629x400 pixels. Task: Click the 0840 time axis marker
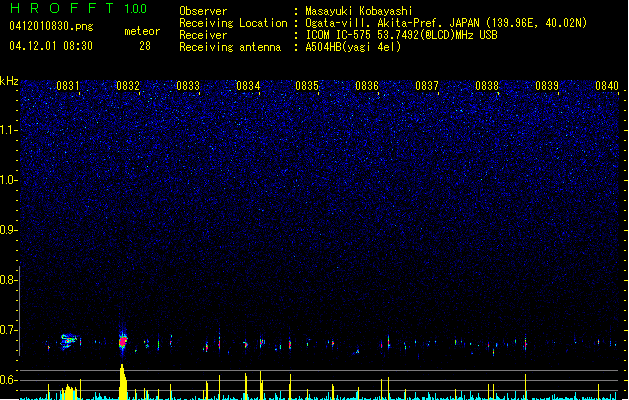point(607,86)
